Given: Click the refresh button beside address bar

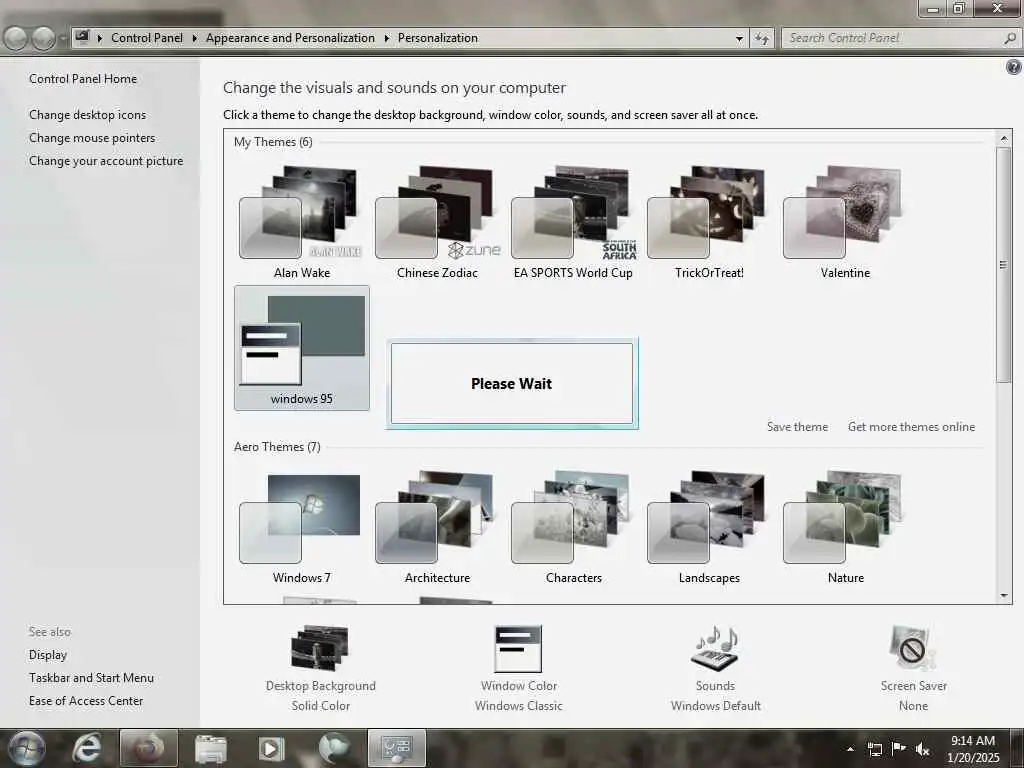Looking at the screenshot, I should click(x=761, y=39).
